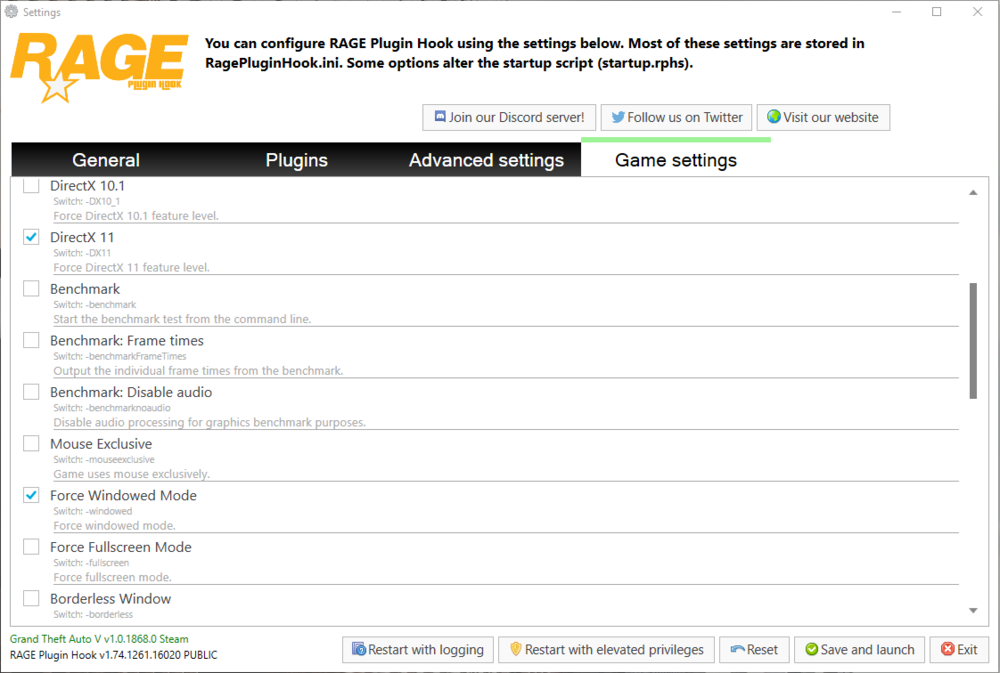Enable Mouse Exclusive mode
1000x673 pixels.
[30, 443]
